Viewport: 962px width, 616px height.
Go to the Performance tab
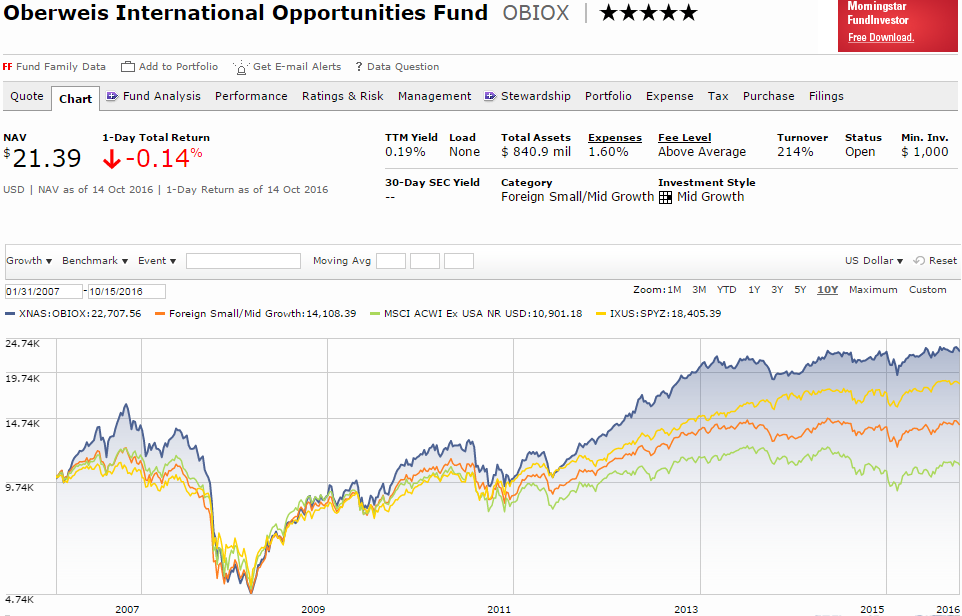click(x=251, y=96)
